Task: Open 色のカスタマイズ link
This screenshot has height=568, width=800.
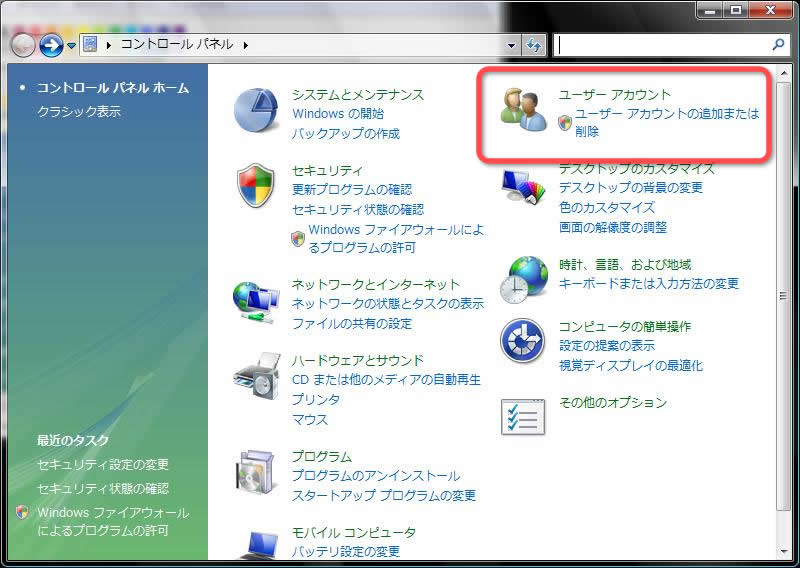Action: 607,208
